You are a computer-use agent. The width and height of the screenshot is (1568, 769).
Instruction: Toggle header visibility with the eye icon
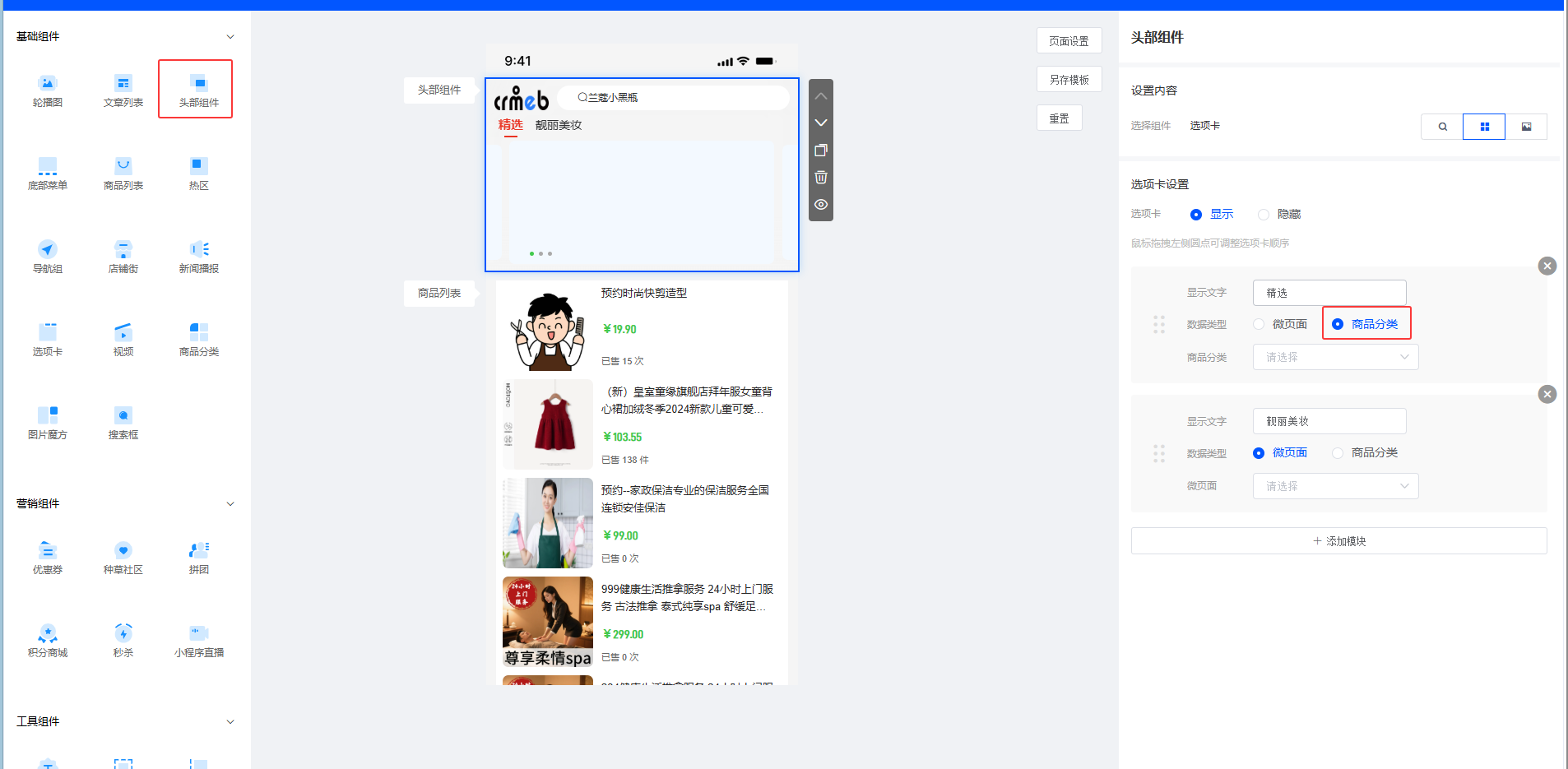821,205
